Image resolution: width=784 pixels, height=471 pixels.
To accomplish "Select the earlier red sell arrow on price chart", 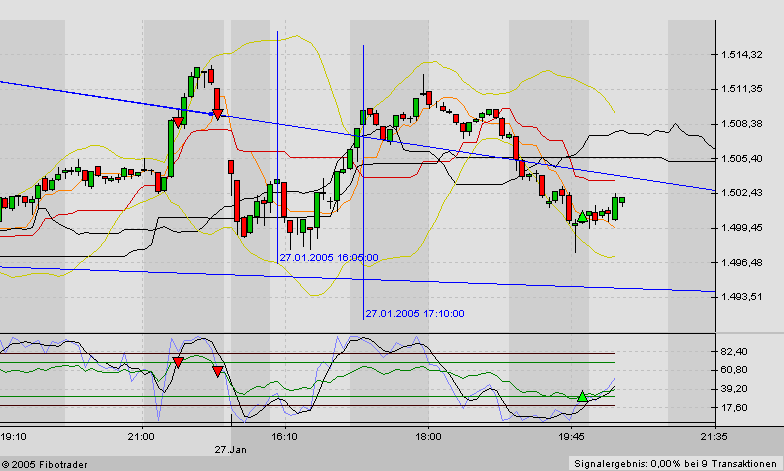I will [178, 122].
